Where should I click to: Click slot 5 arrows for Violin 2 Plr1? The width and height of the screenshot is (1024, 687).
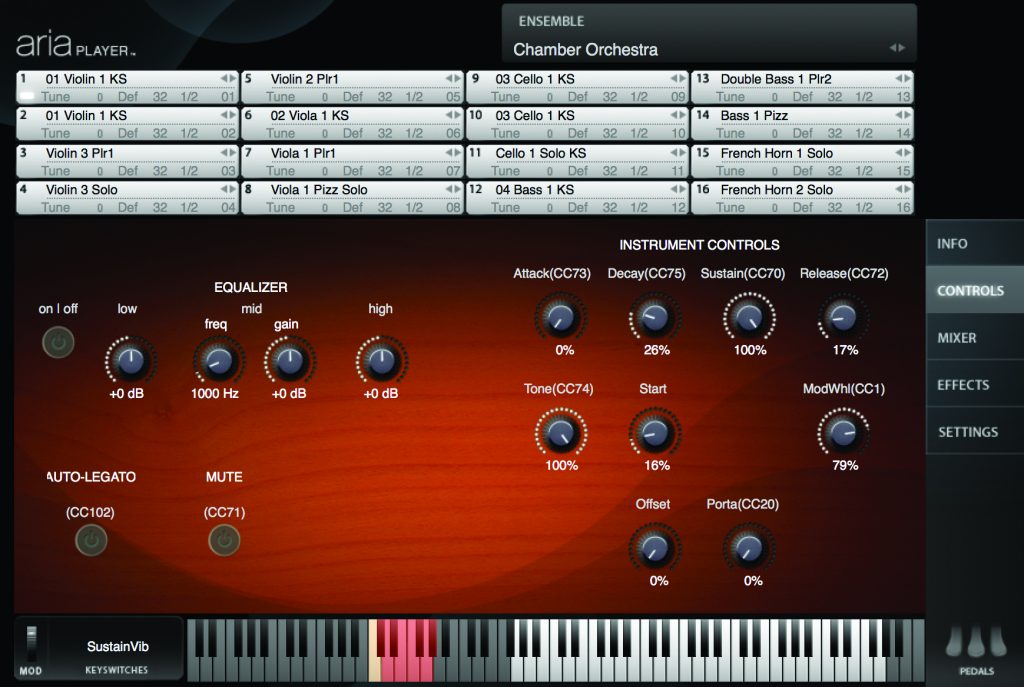pyautogui.click(x=453, y=78)
